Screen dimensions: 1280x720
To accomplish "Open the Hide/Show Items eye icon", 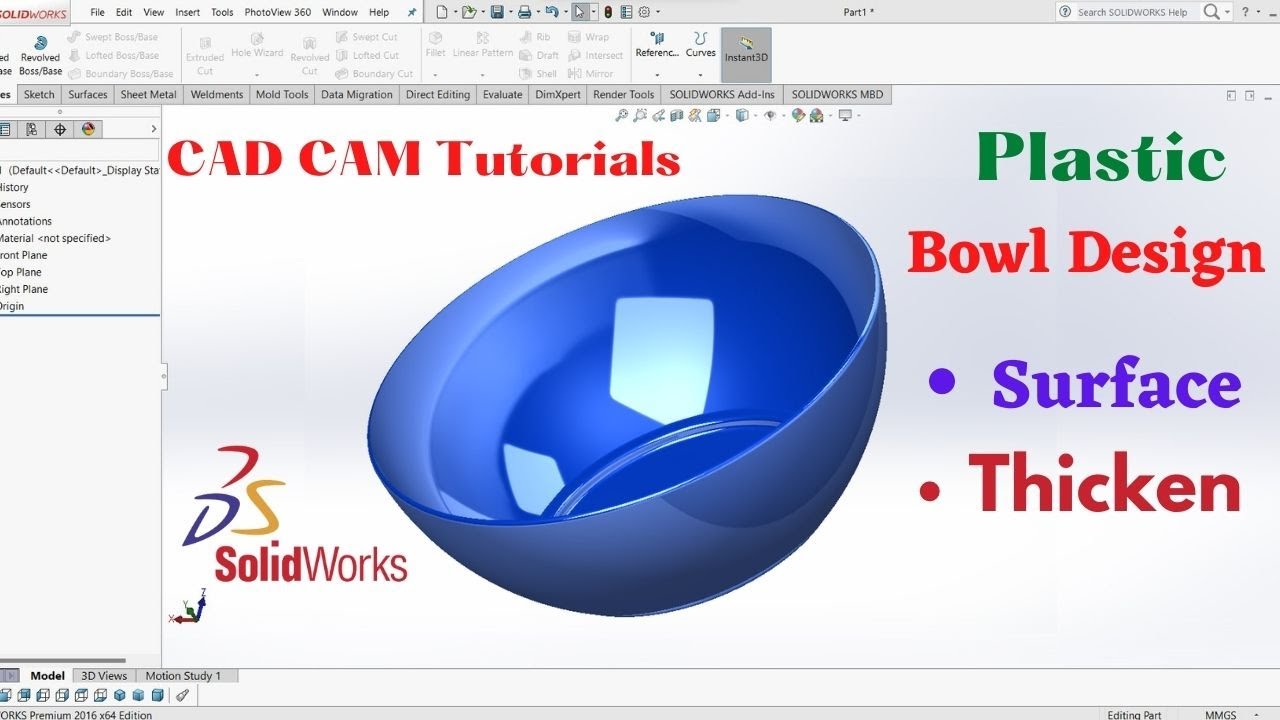I will [x=769, y=115].
